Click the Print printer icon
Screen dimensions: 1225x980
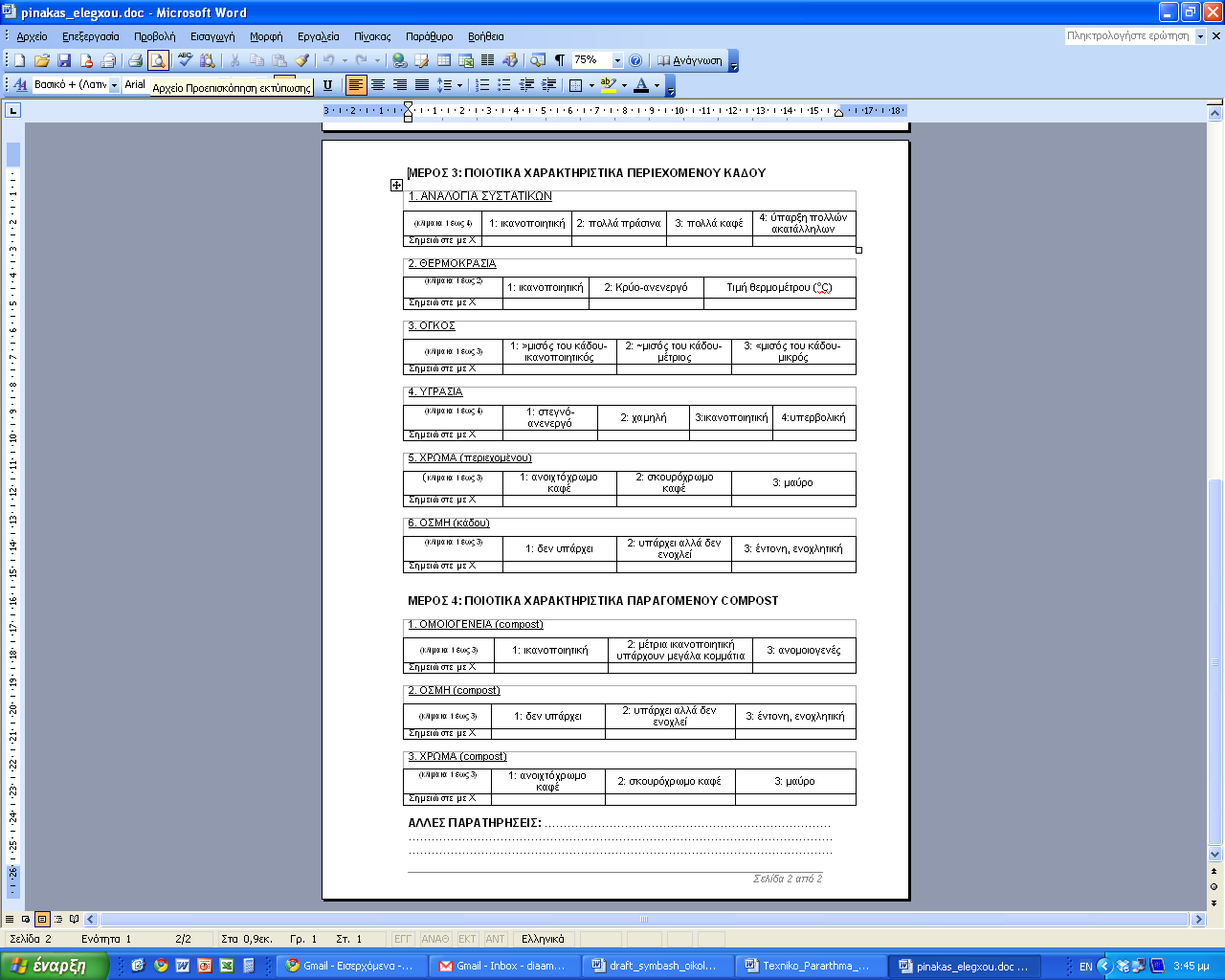tap(135, 60)
